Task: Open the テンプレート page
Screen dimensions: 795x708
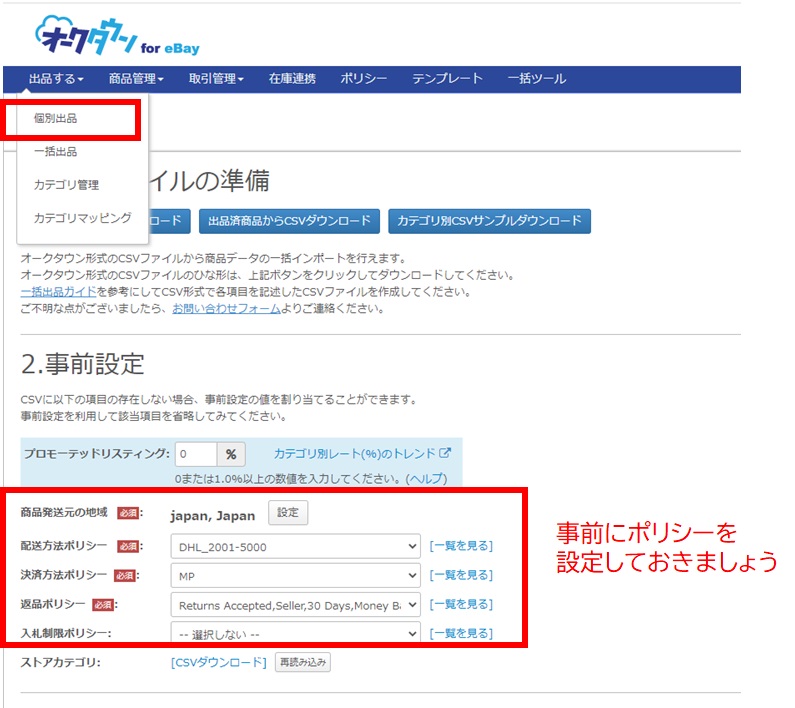Action: (447, 79)
